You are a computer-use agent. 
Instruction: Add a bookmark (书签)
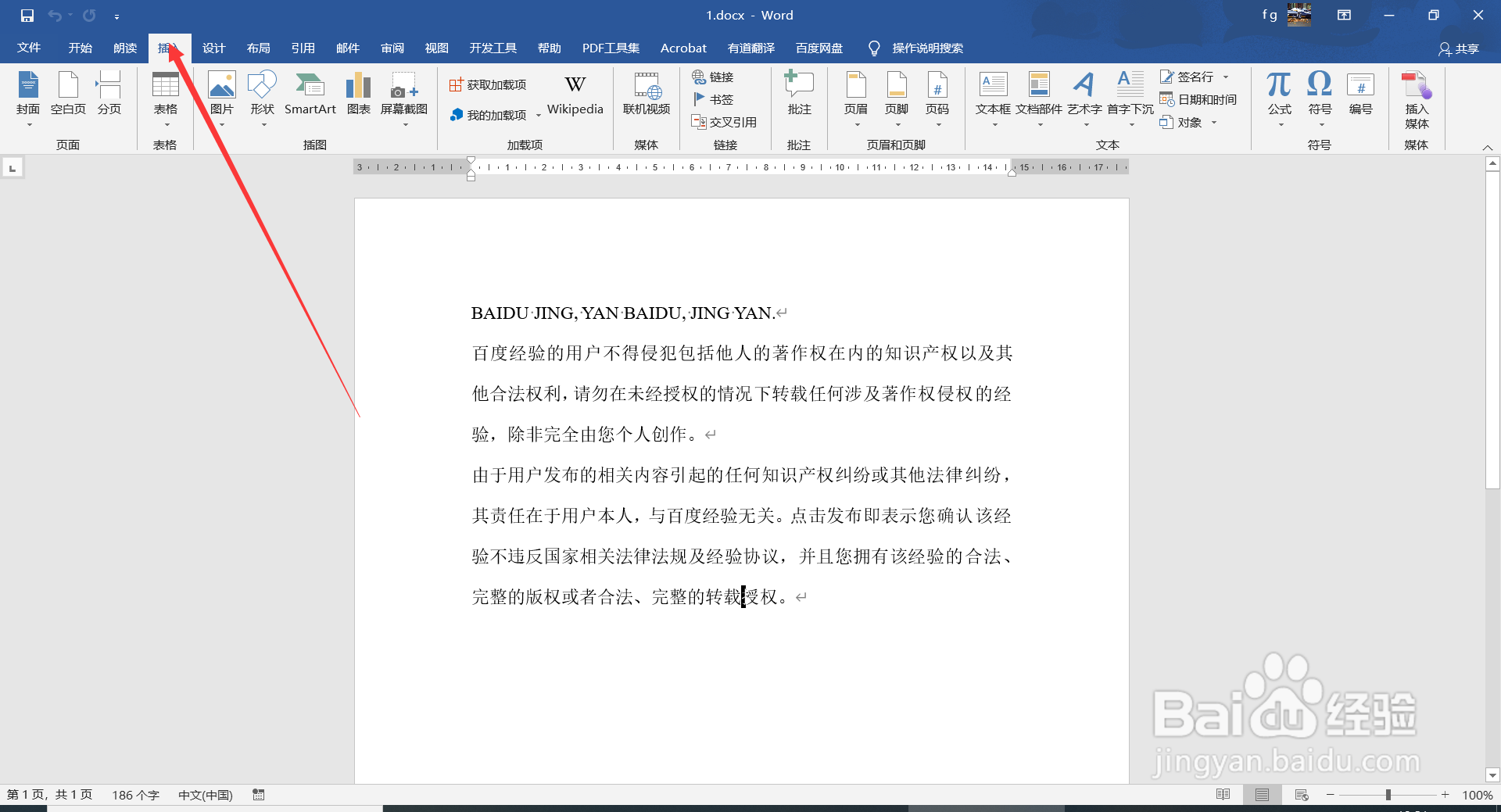(713, 99)
